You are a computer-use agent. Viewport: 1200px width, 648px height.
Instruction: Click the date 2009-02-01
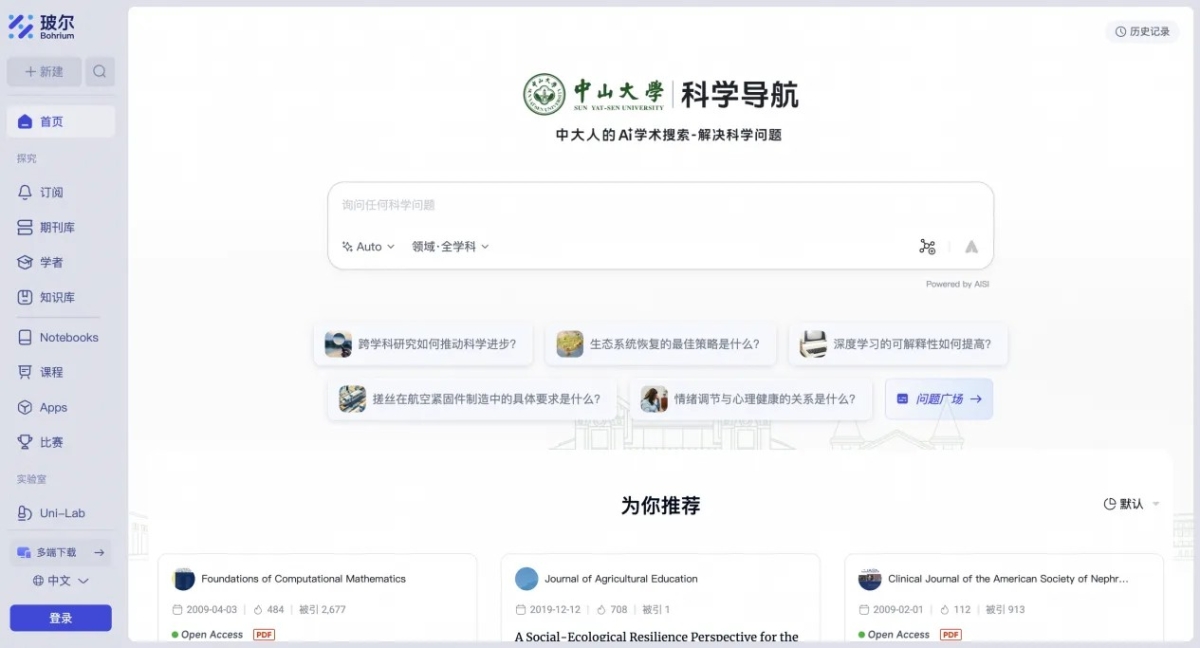pos(897,609)
